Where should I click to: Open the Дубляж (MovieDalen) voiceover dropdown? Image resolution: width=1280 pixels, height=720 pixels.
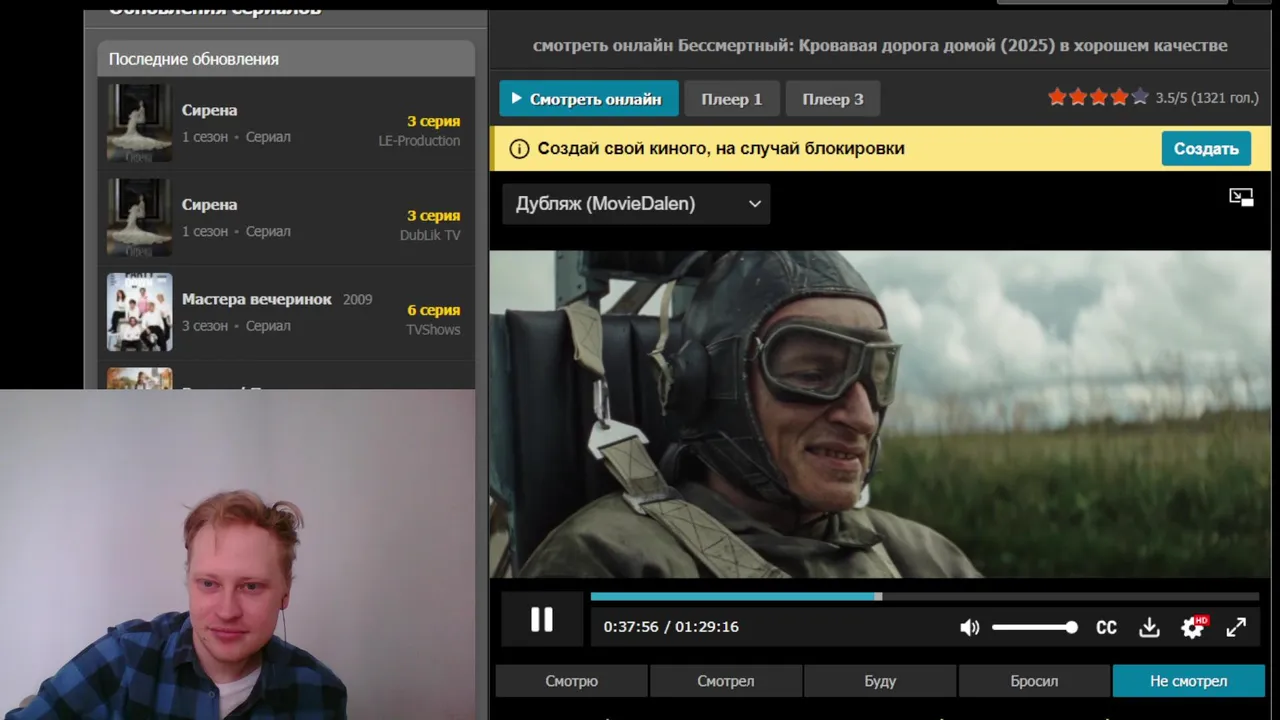636,204
